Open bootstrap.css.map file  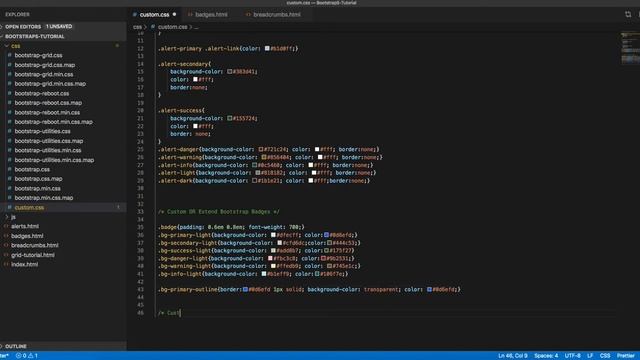38,179
